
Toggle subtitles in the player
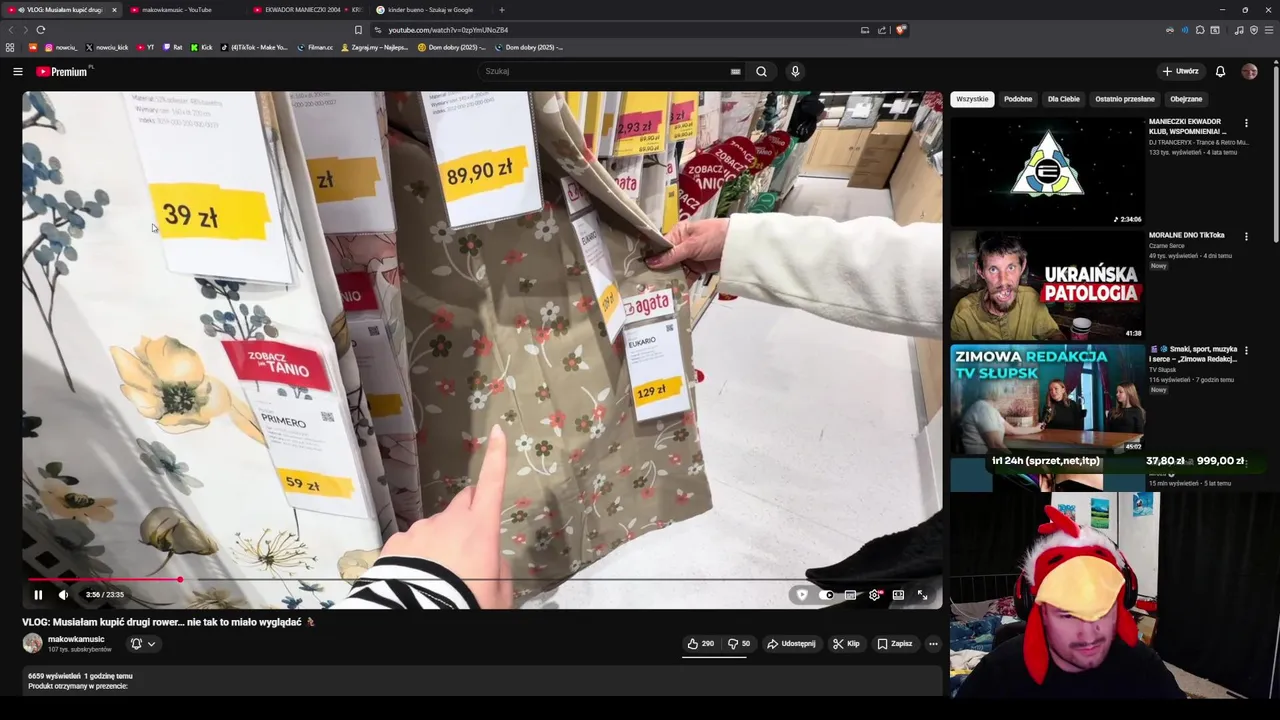point(850,595)
